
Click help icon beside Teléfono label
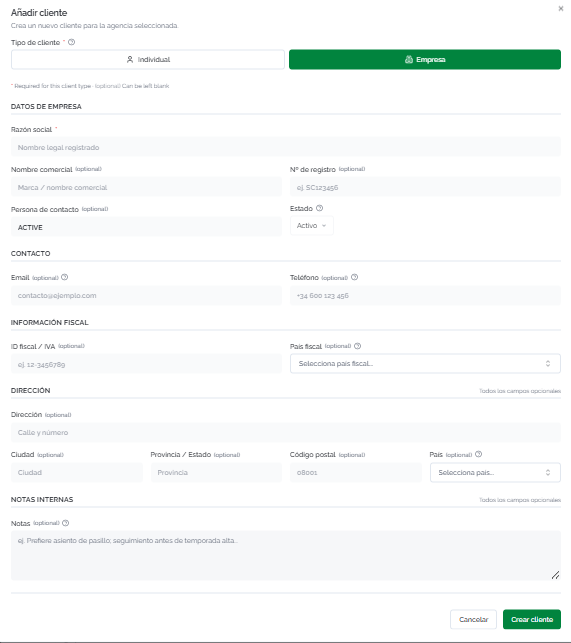coord(355,277)
